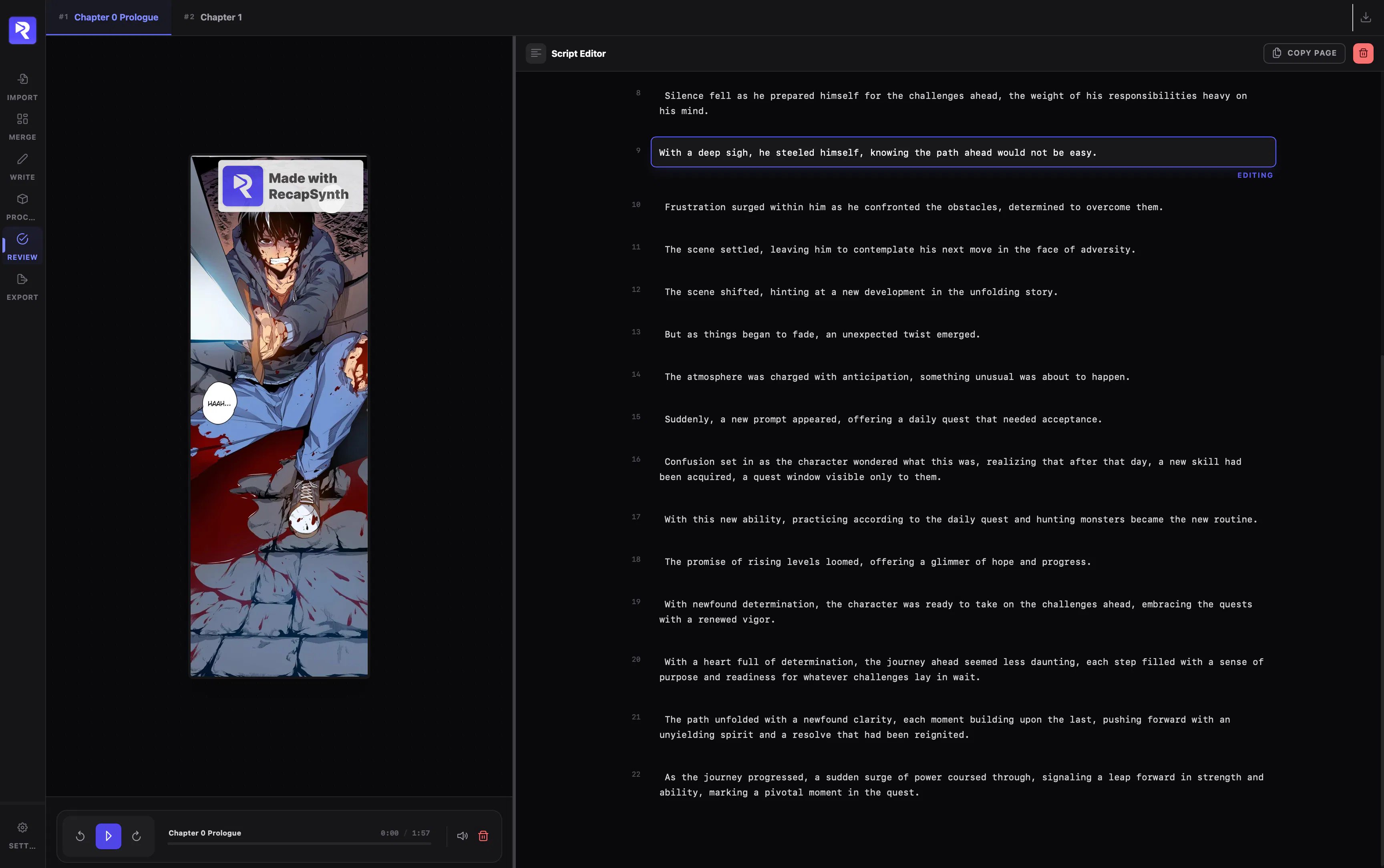Viewport: 1384px width, 868px height.
Task: Switch to Chapter 0 Prologue tab
Action: point(109,17)
